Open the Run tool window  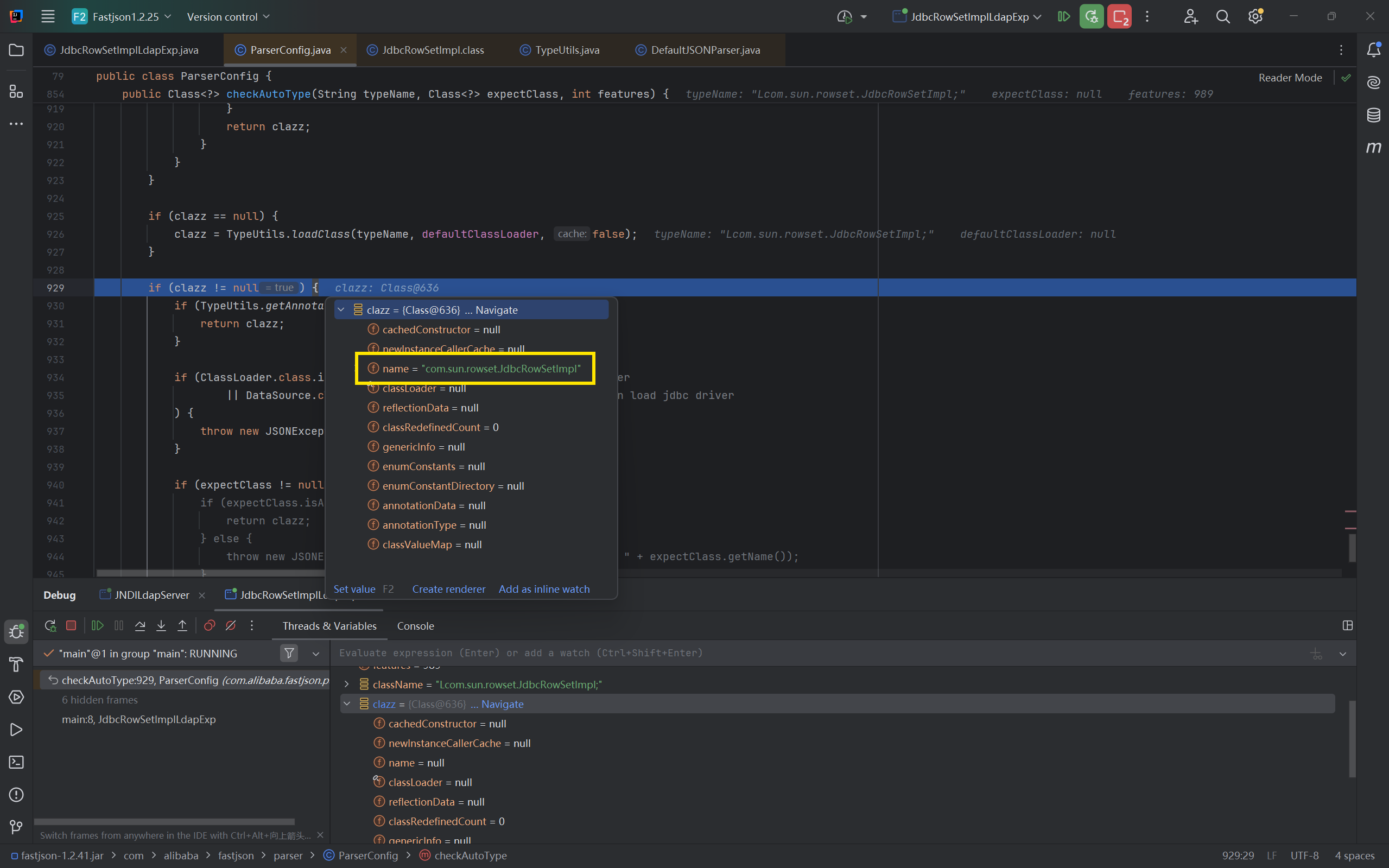point(16,730)
